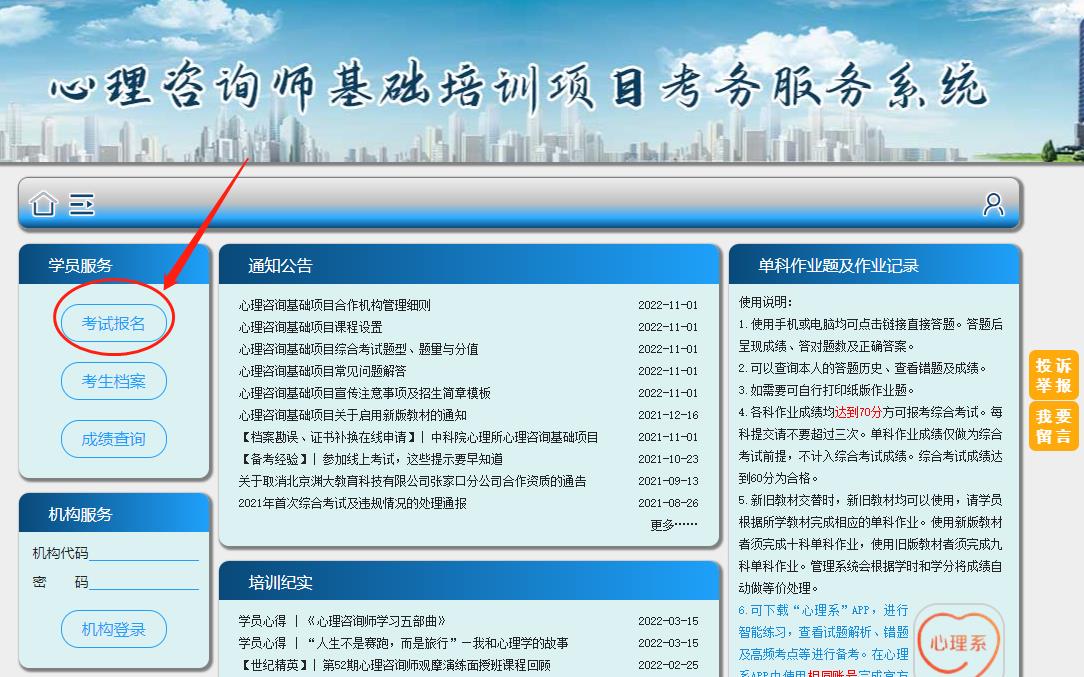
Task: Click the 投诉举报 orange side button
Action: click(1054, 375)
